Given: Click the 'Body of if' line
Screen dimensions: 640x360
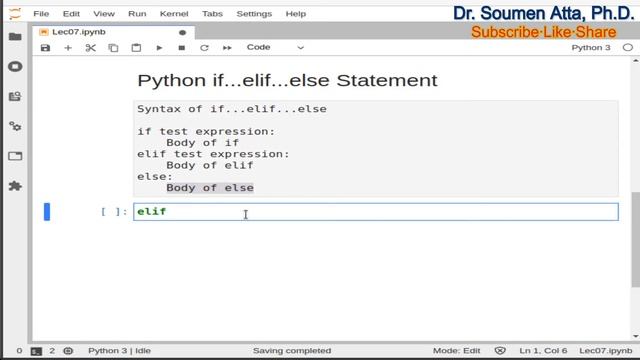Looking at the screenshot, I should tap(202, 143).
